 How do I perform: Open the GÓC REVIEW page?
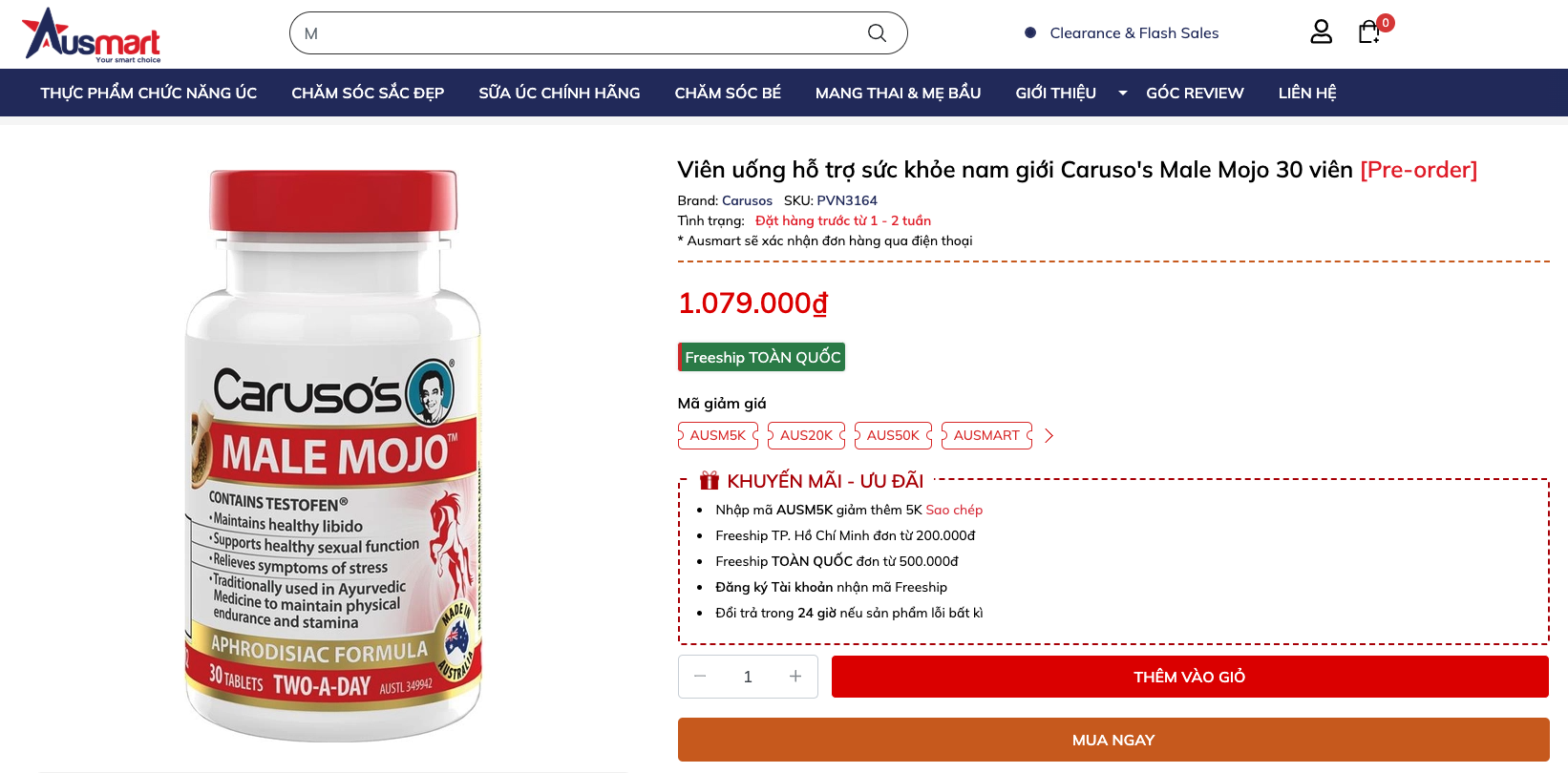[1195, 93]
